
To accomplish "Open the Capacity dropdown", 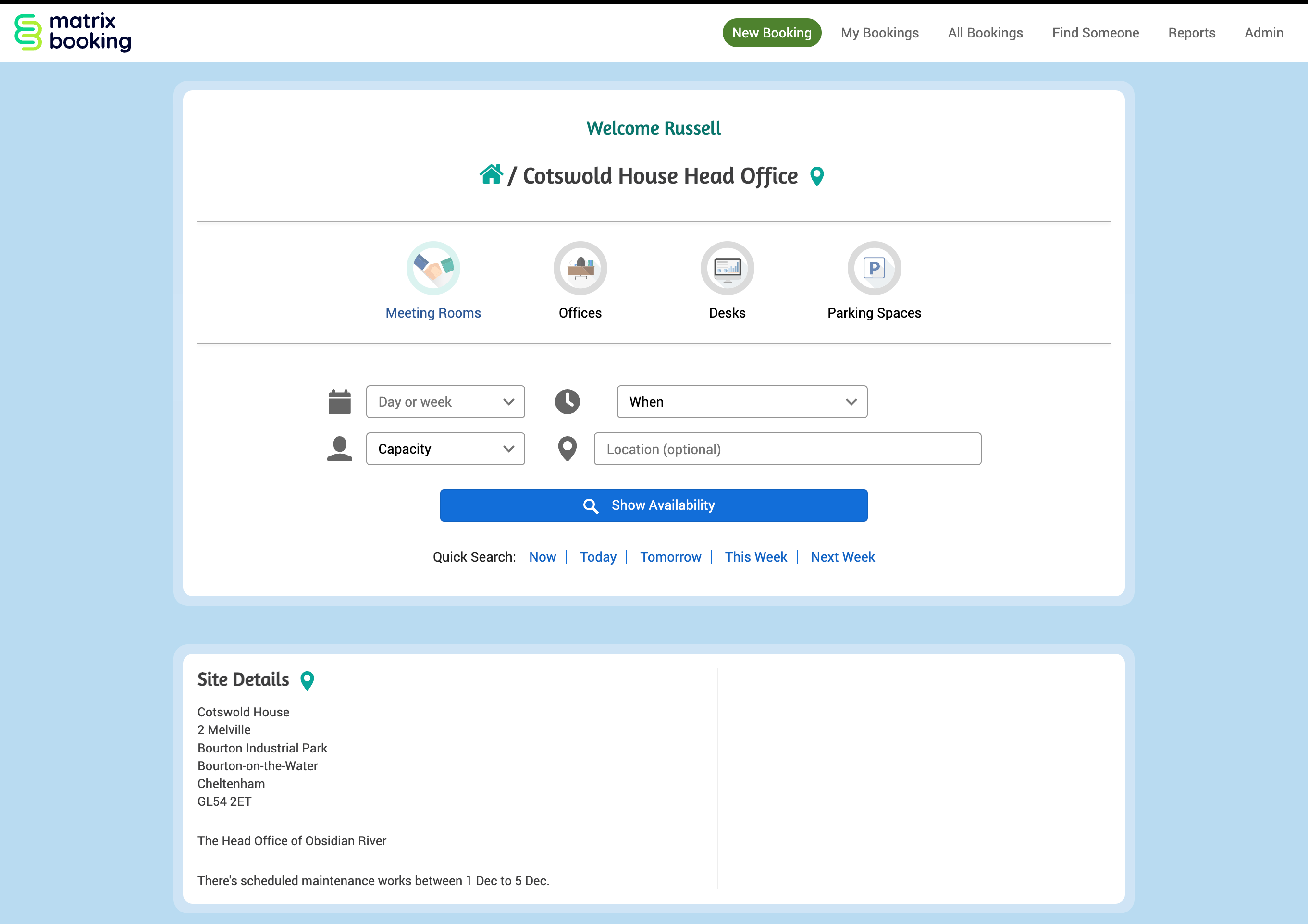I will click(445, 449).
